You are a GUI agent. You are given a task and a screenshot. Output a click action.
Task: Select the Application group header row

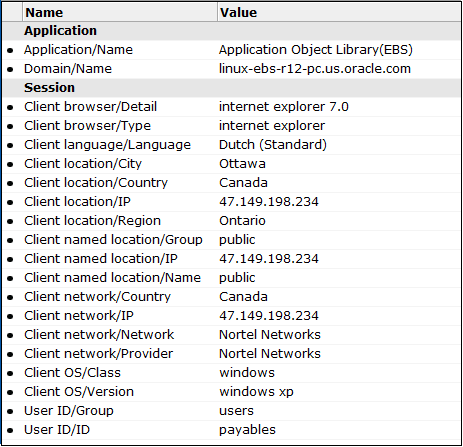click(x=231, y=31)
